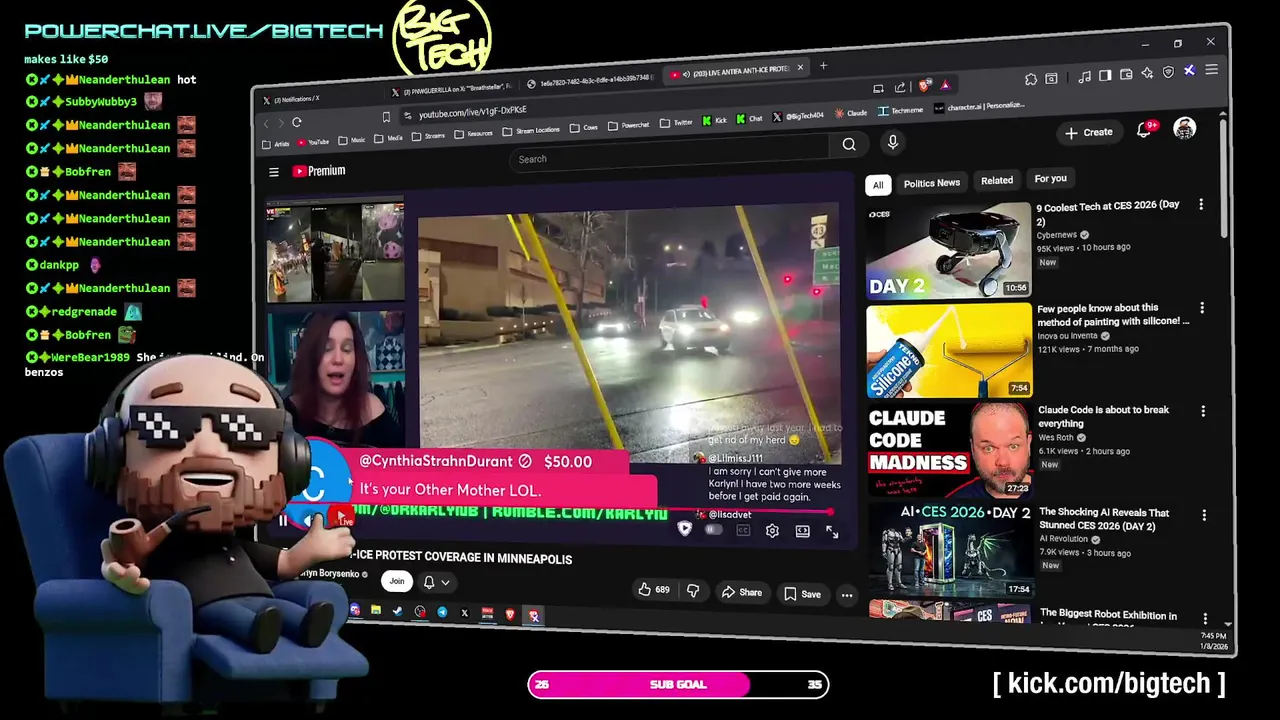Open the media control music note icon
This screenshot has width=1280, height=720.
(x=1084, y=76)
